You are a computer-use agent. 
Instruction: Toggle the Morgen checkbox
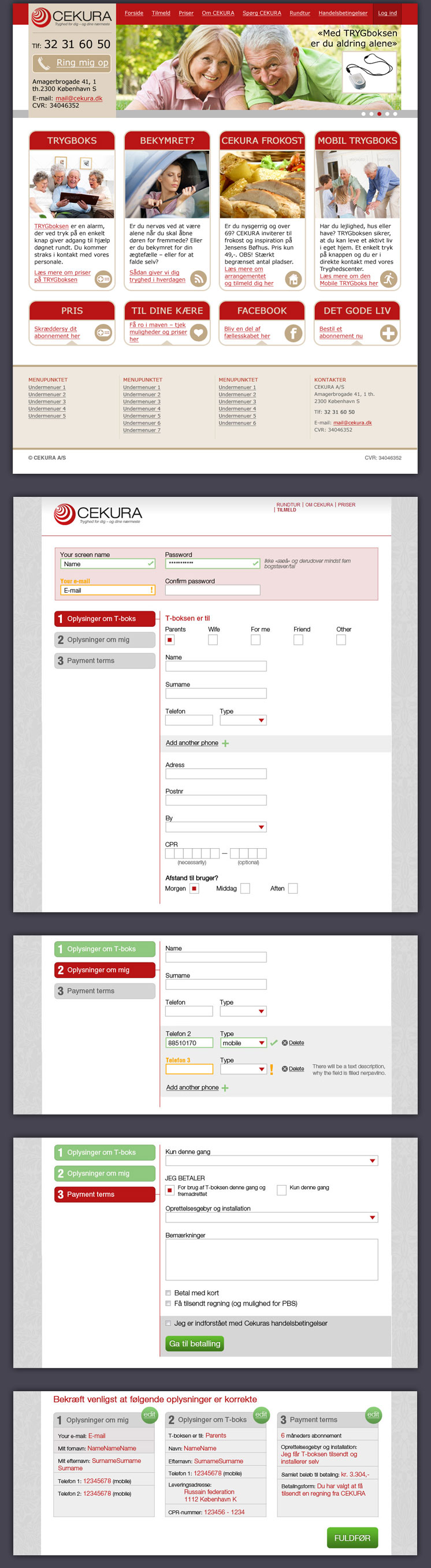click(194, 889)
